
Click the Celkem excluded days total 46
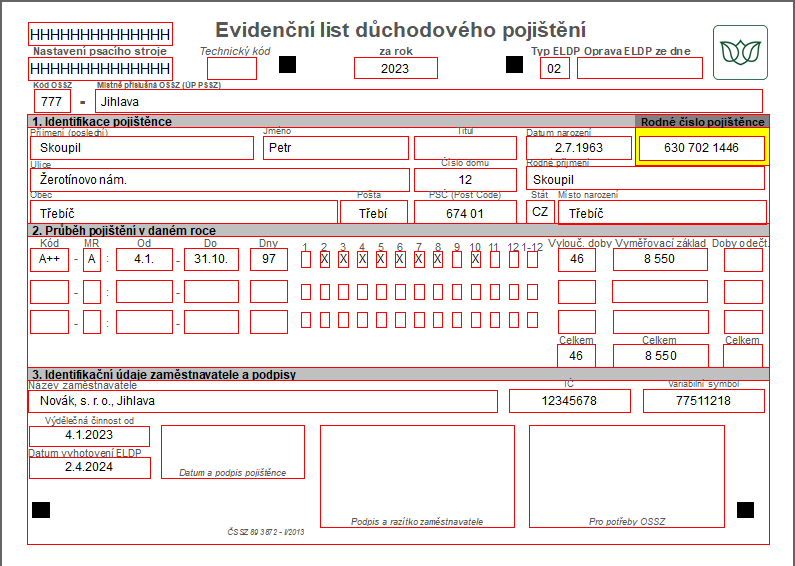pyautogui.click(x=576, y=356)
